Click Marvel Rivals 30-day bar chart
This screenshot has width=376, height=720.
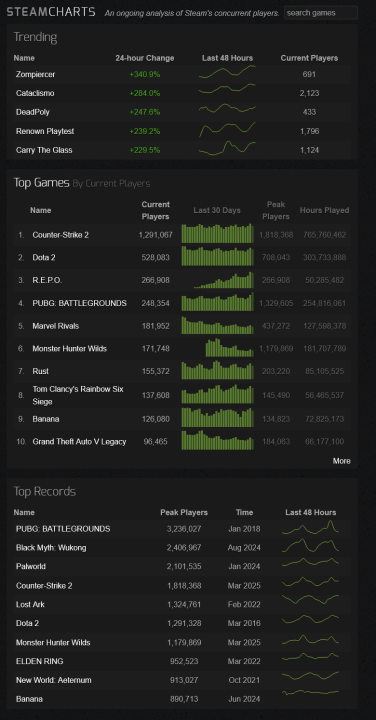(218, 325)
